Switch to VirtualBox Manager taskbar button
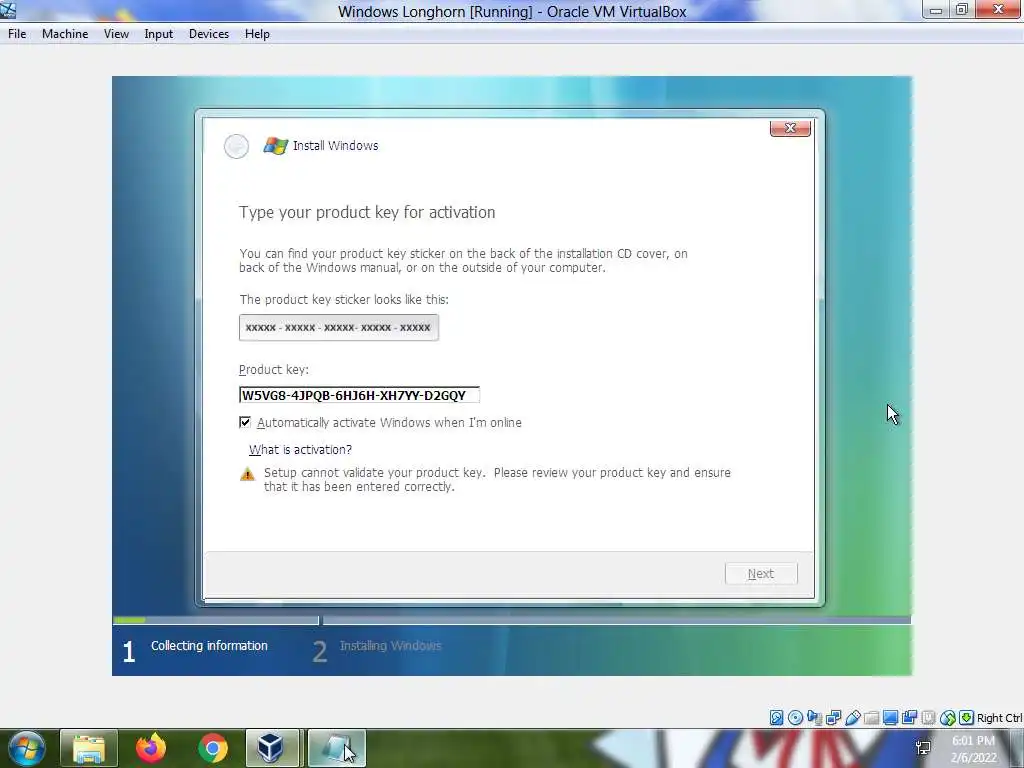The image size is (1024, 768). pos(272,748)
